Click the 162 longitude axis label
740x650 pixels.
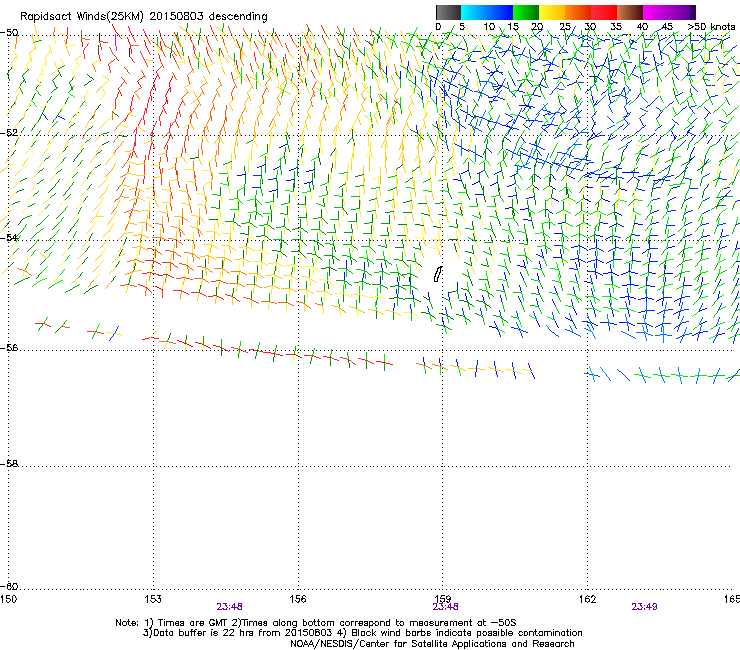click(x=588, y=599)
